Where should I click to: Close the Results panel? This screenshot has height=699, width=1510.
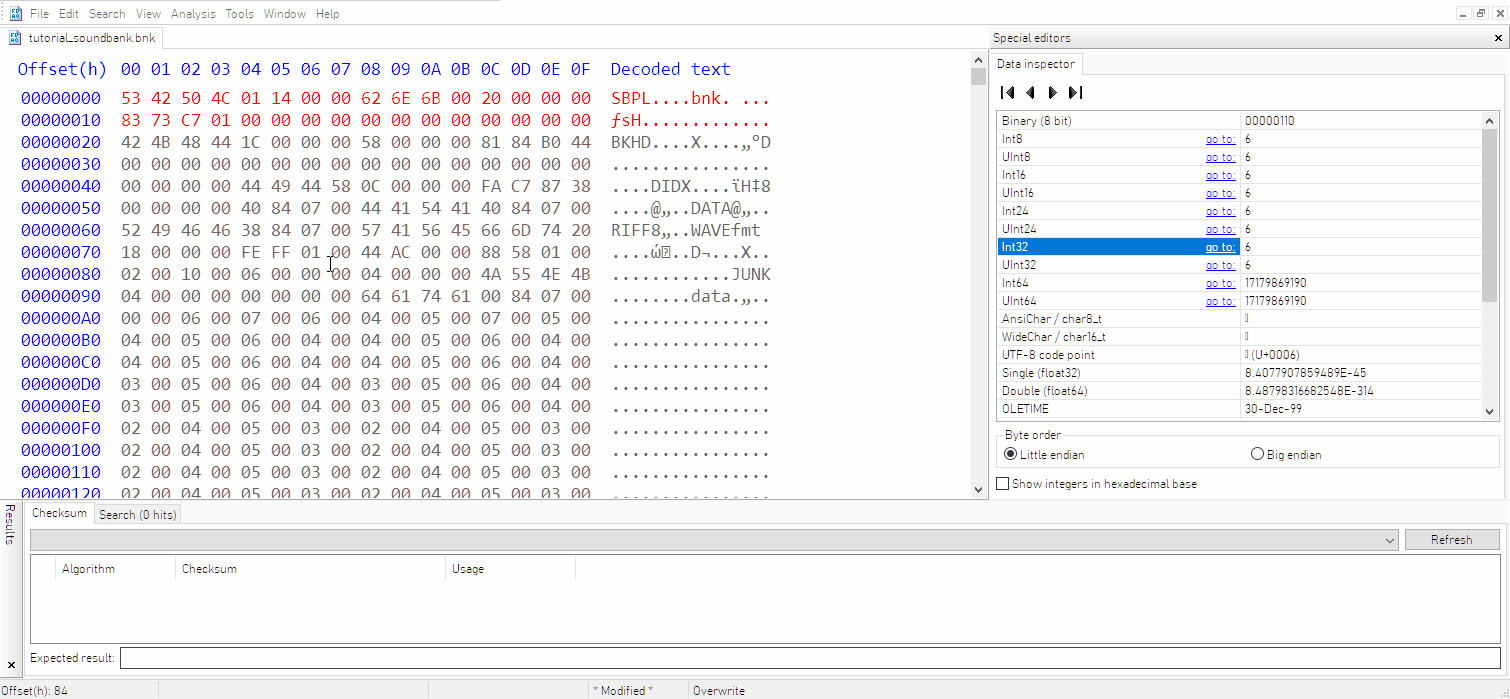pyautogui.click(x=11, y=663)
